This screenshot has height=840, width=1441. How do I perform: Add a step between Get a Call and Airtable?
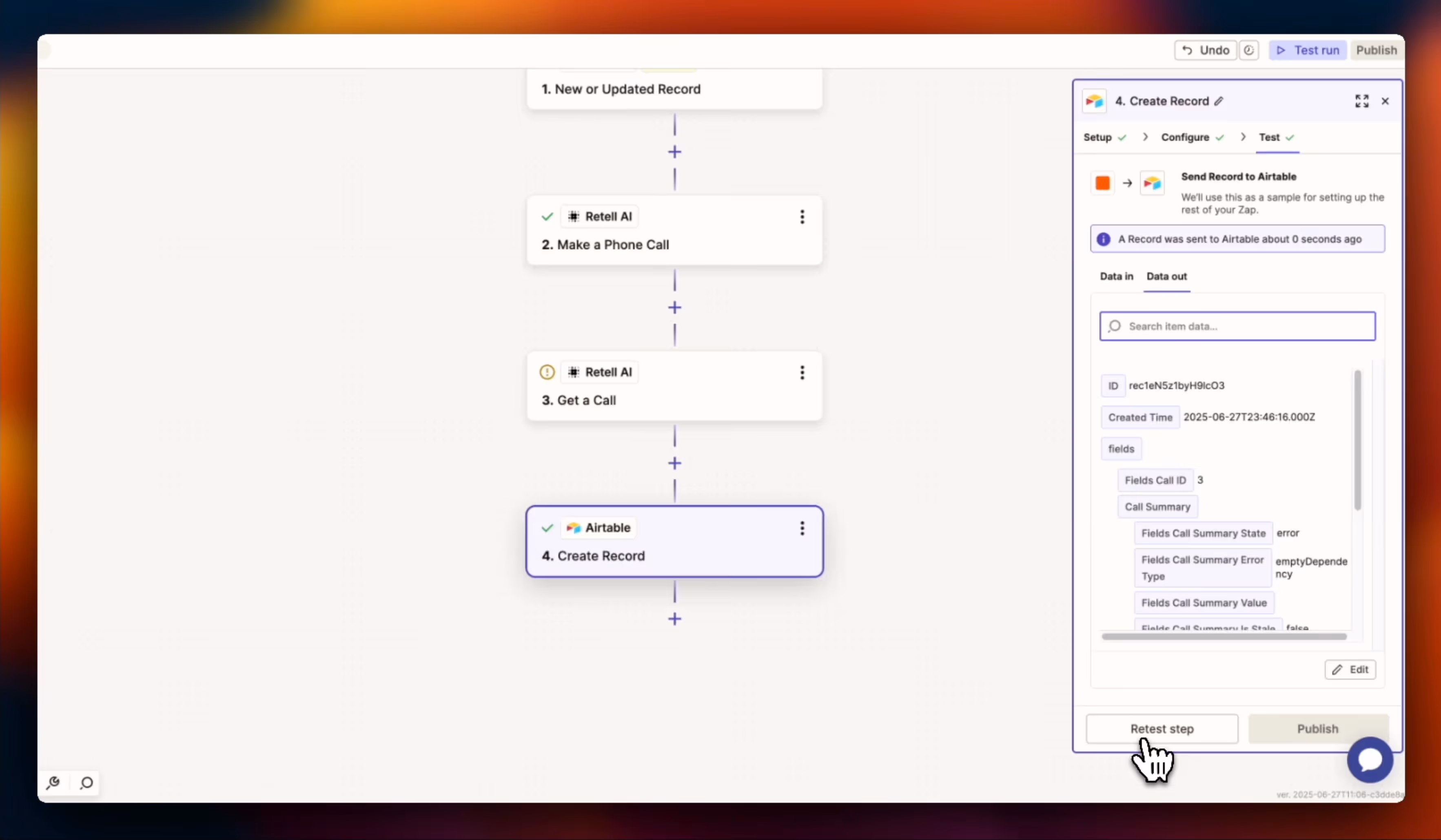[x=675, y=463]
